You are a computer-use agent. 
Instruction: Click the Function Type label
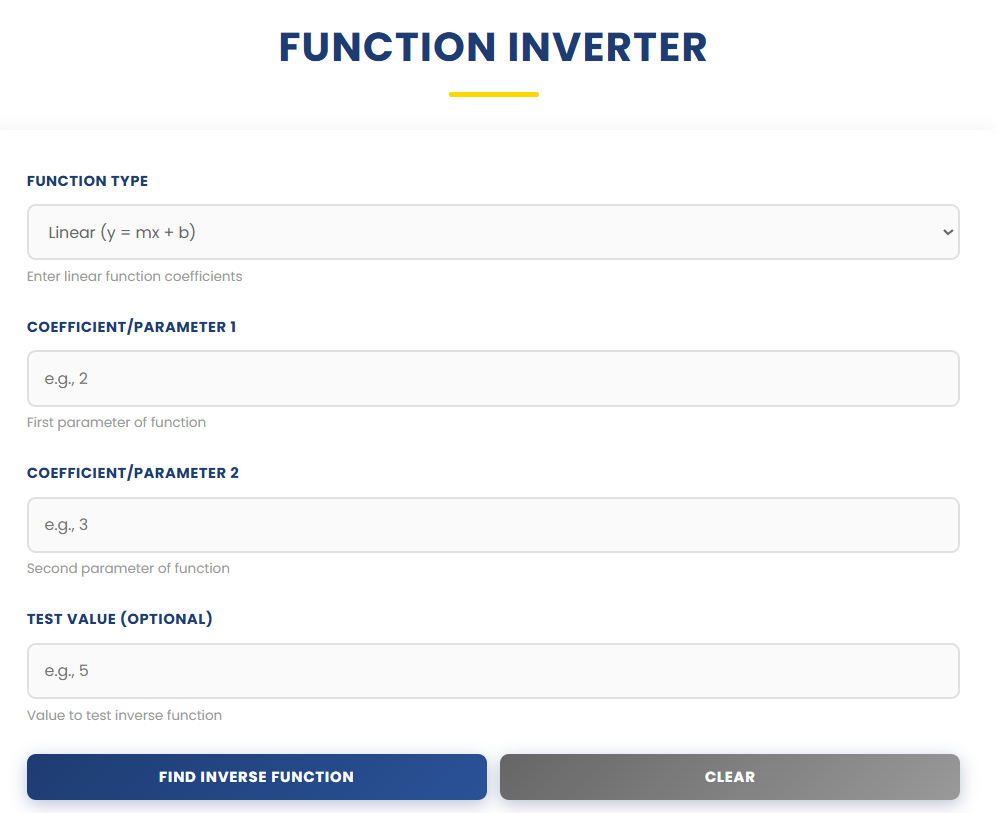tap(87, 181)
